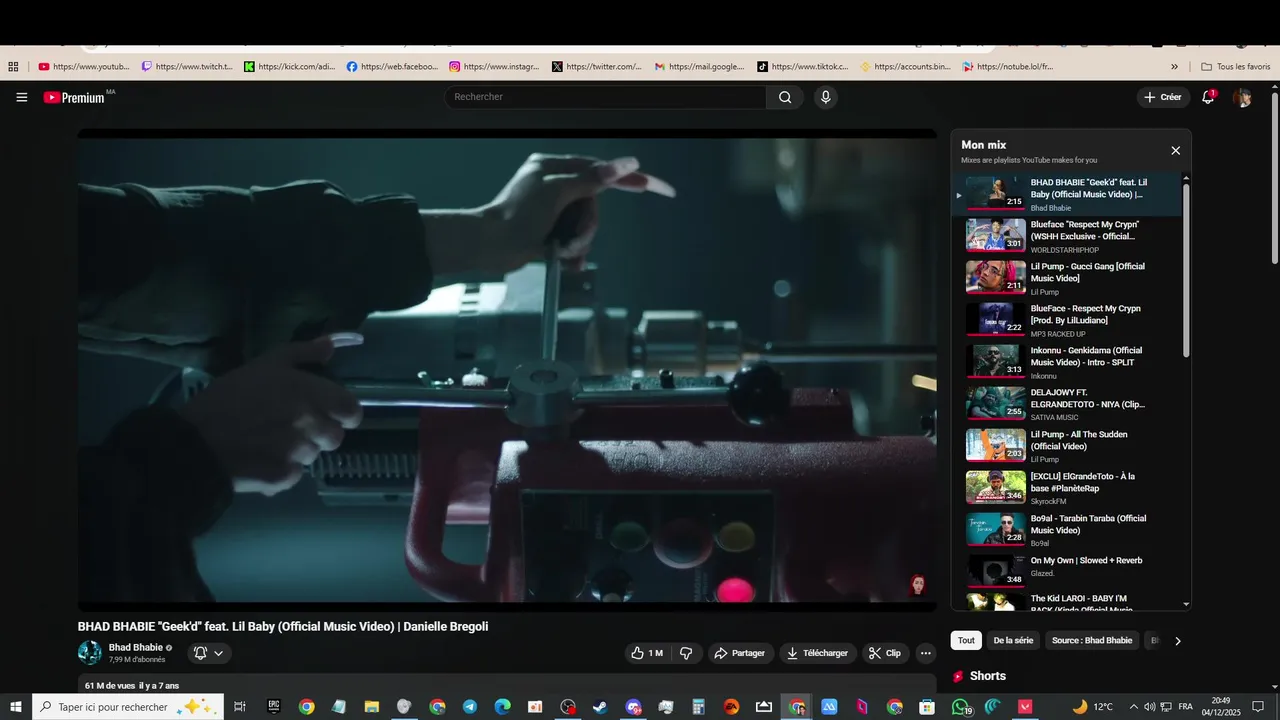Select the De la série chip
This screenshot has height=720, width=1280.
[1013, 641]
